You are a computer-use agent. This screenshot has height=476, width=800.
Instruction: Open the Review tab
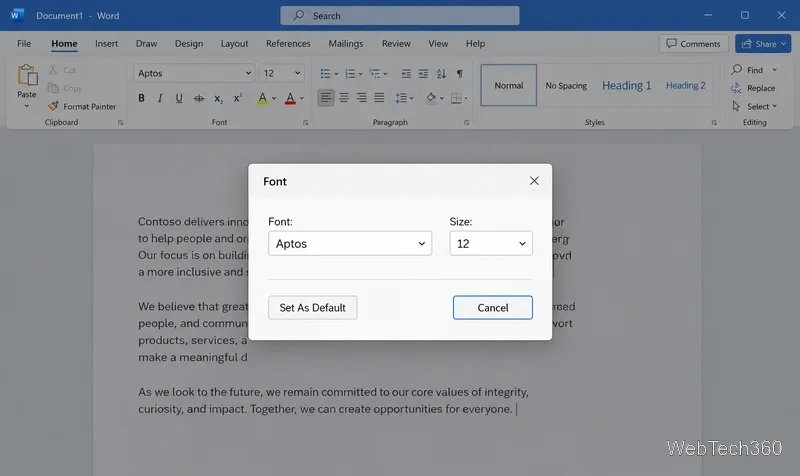pos(396,43)
